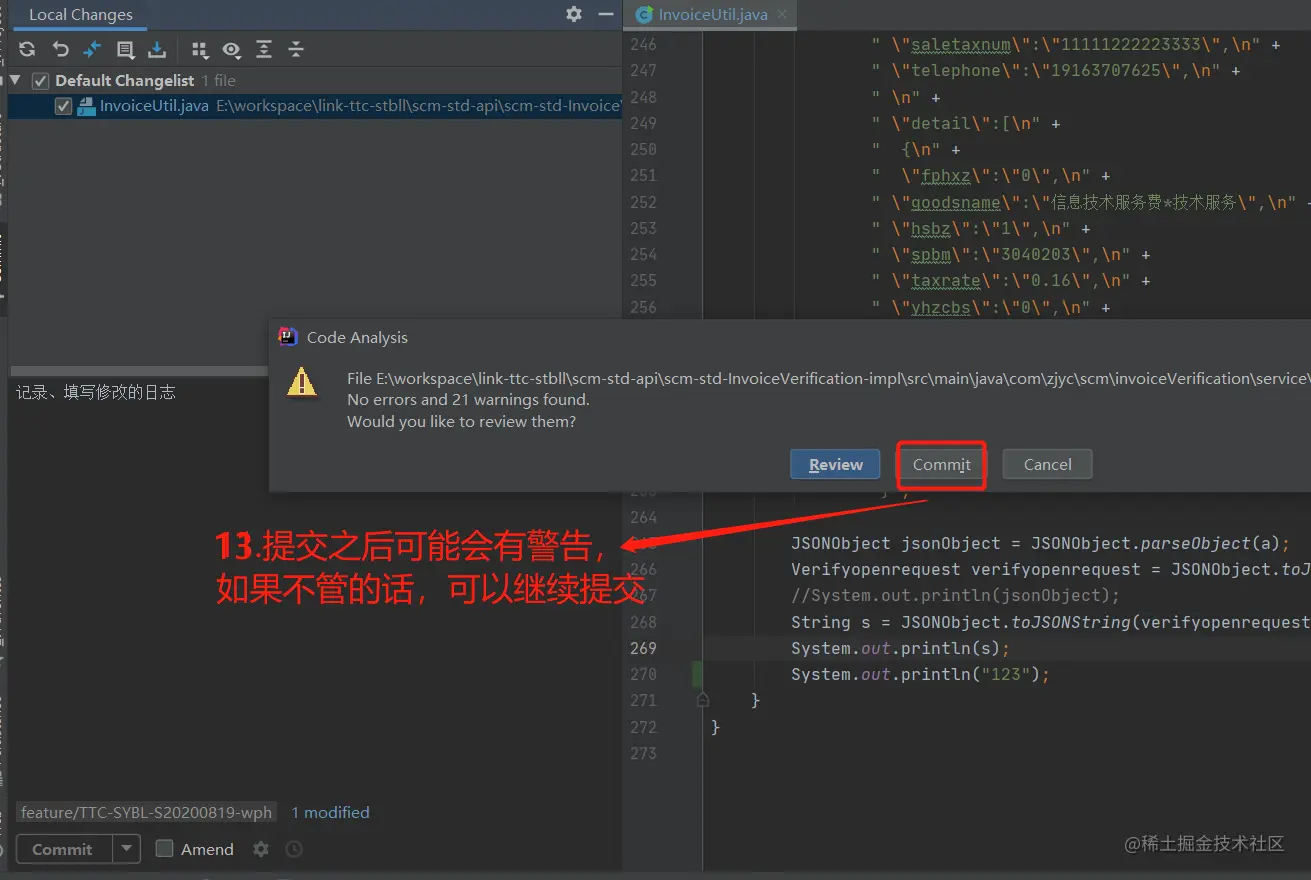Click Commit in the Code Analysis dialog

click(941, 464)
